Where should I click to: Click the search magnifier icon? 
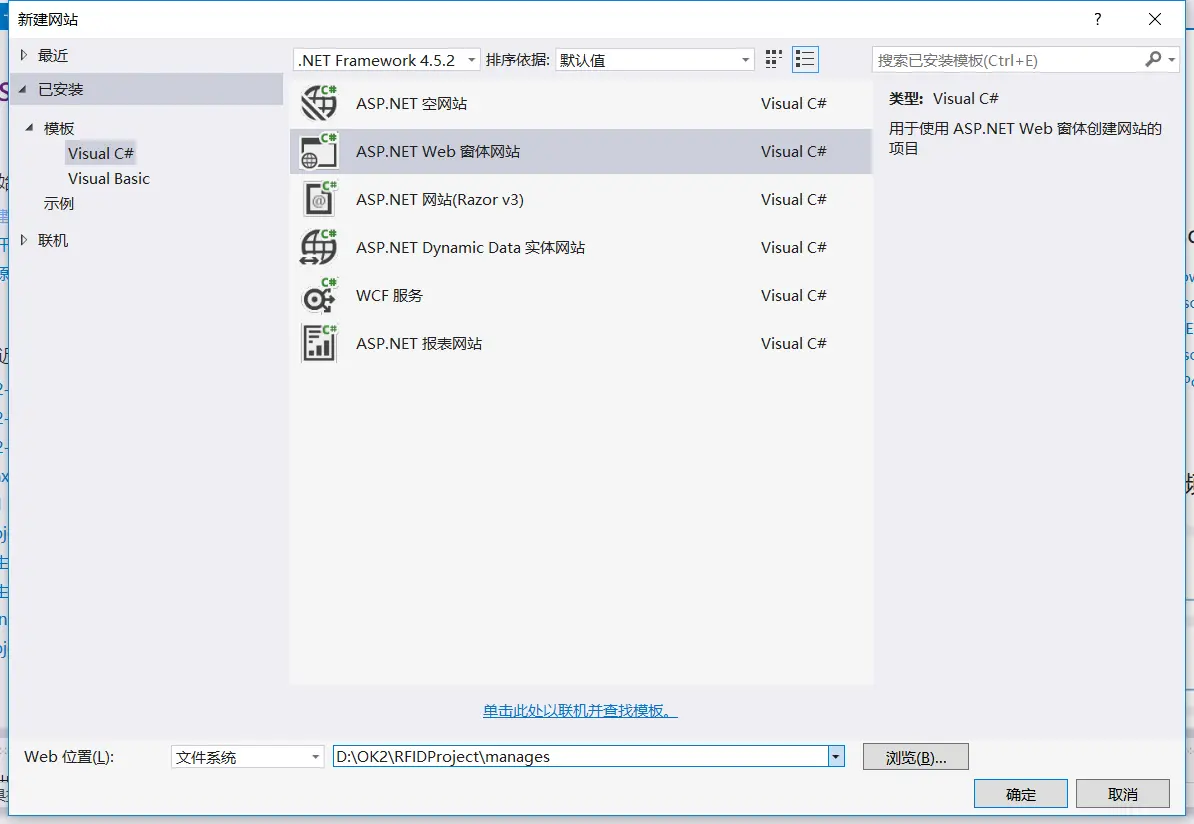click(x=1154, y=59)
